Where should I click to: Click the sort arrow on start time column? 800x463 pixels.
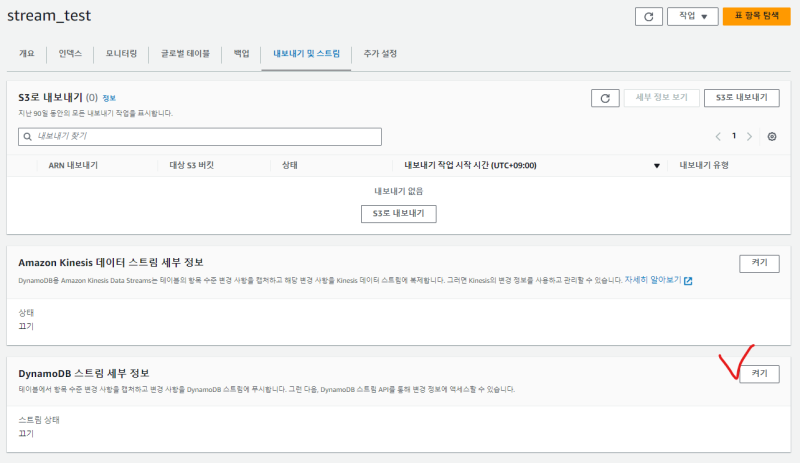pyautogui.click(x=657, y=166)
